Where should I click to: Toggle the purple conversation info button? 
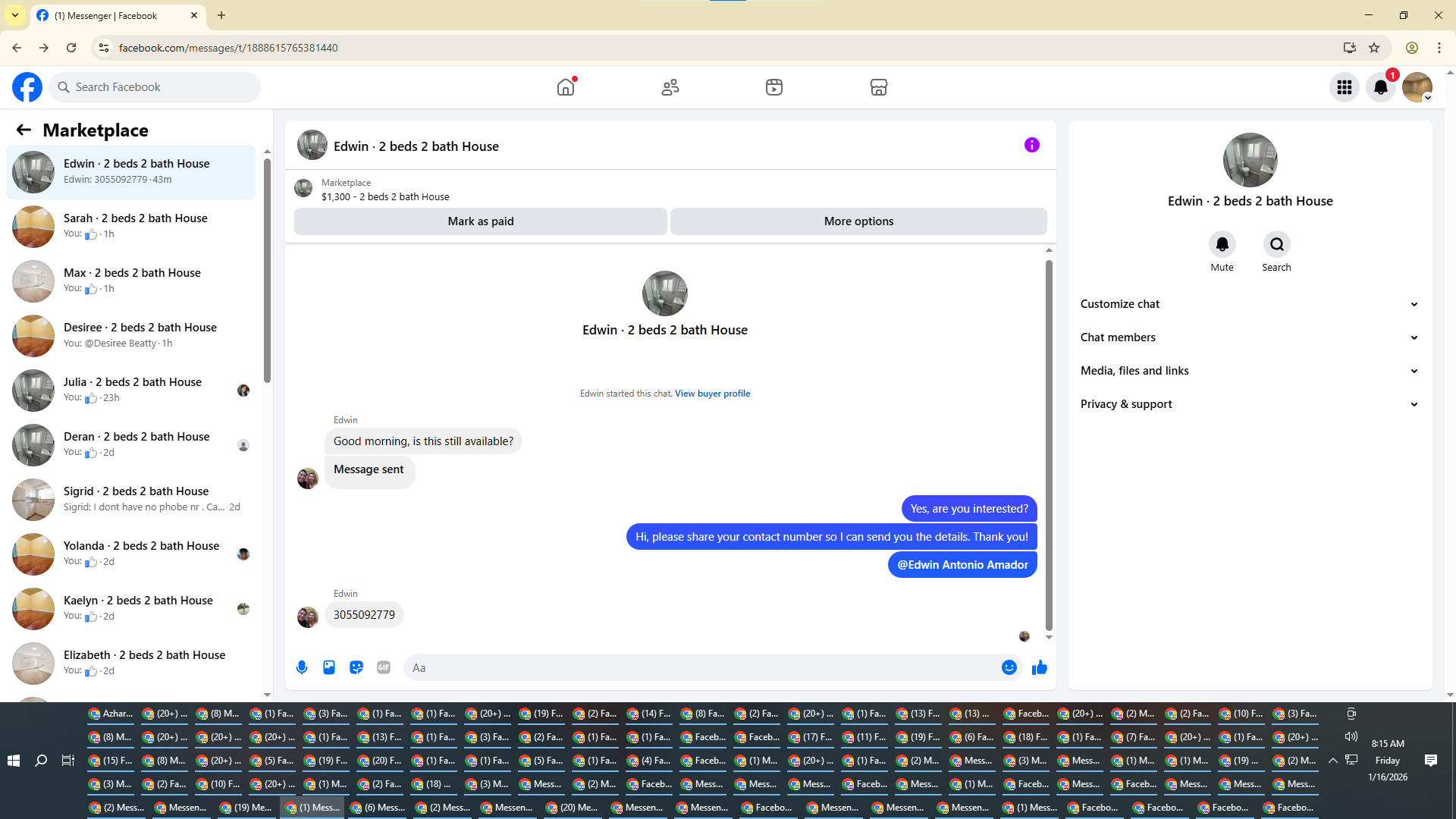coord(1031,145)
